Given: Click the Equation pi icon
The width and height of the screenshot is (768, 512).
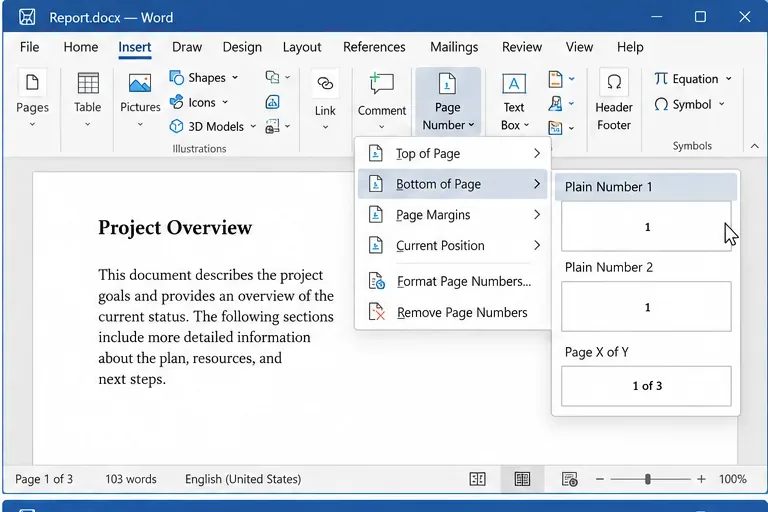Looking at the screenshot, I should point(661,78).
